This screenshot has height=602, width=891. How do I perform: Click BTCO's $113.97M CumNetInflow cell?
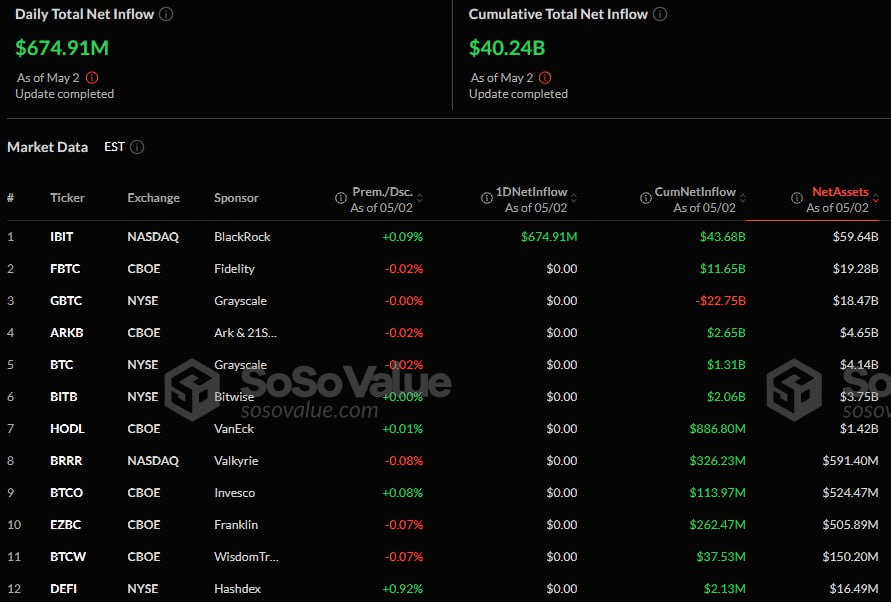(717, 493)
